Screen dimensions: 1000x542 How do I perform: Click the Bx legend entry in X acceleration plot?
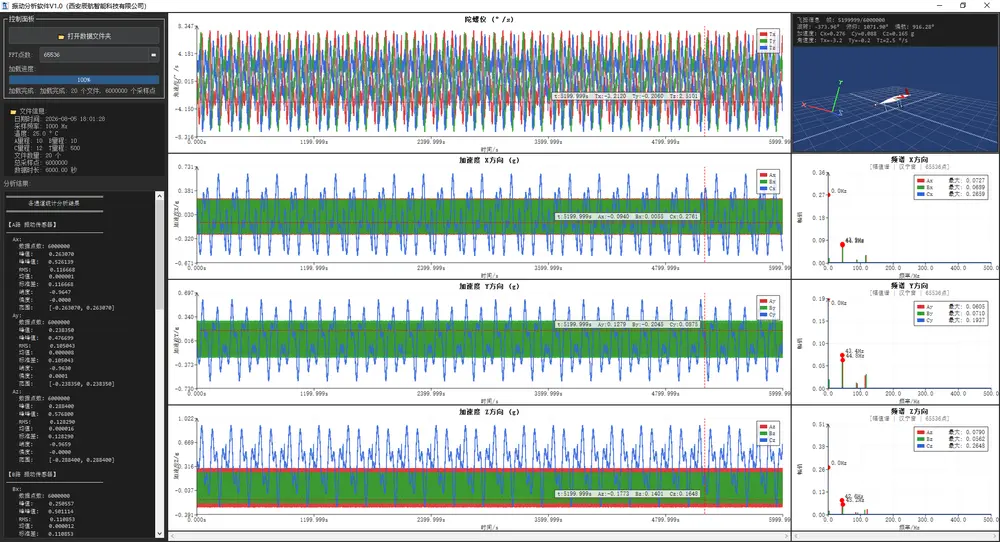coord(768,182)
